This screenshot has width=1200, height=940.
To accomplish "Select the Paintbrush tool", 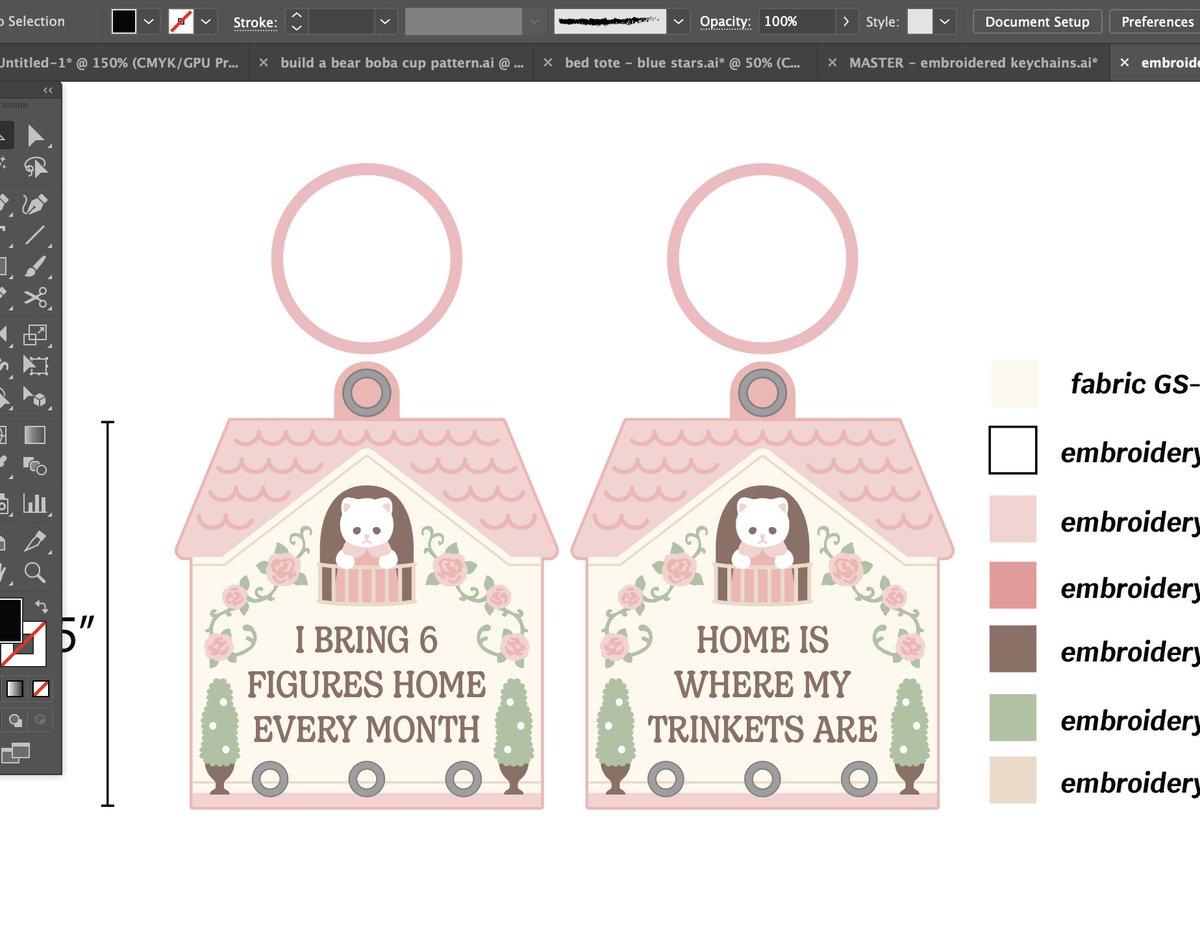I will tap(36, 267).
